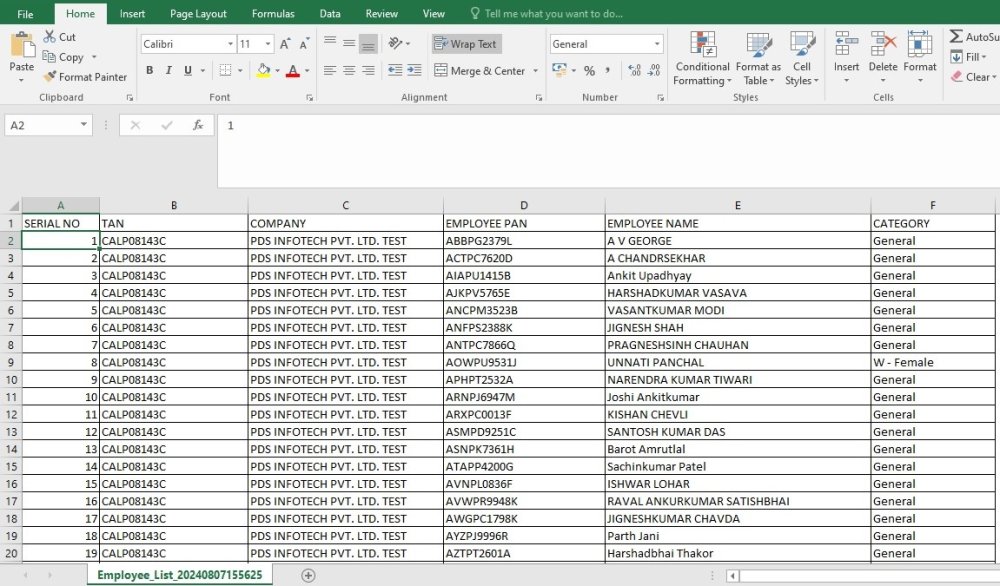Click the Paste clipboard icon

22,46
